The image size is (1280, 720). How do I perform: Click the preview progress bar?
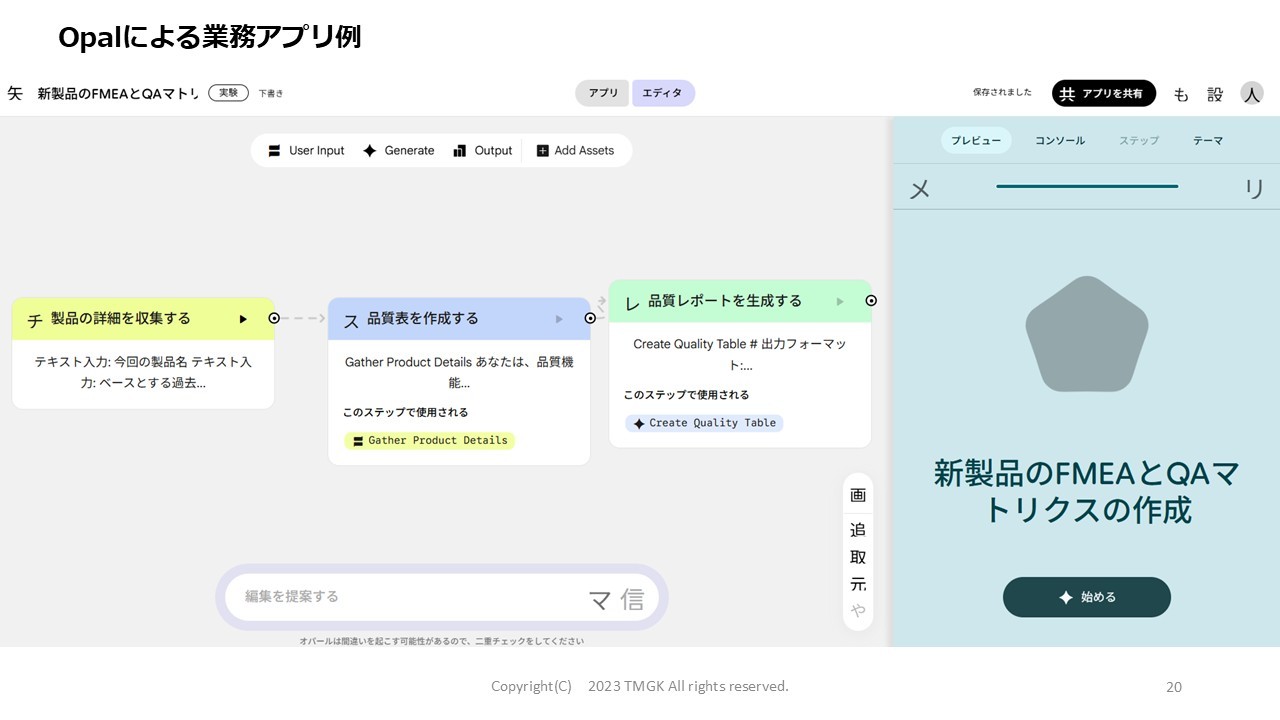(x=1087, y=186)
